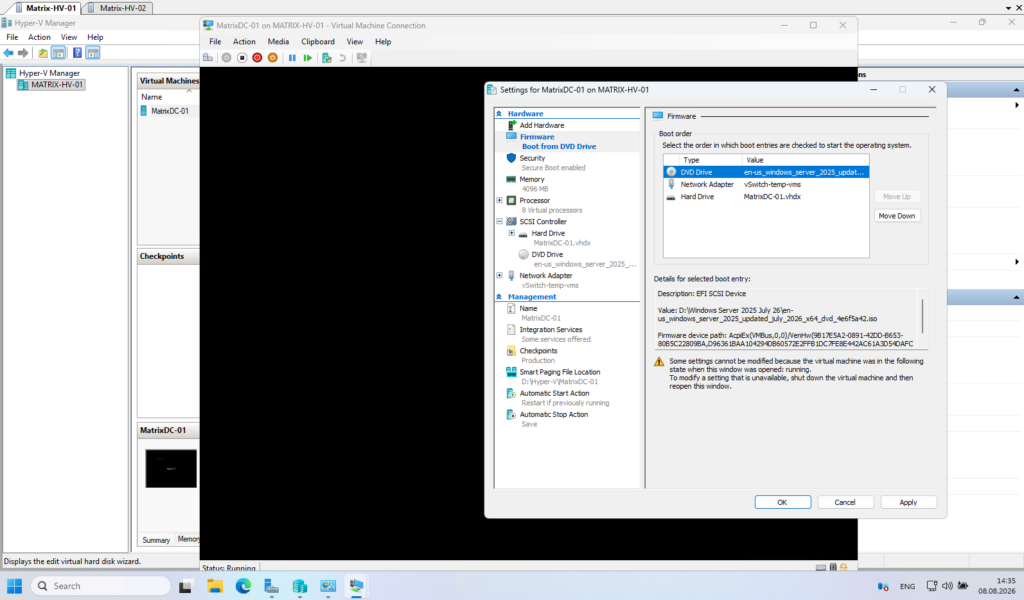Switch to the Matrix-HV-02 tab
Viewport: 1024px width, 600px height.
118,8
